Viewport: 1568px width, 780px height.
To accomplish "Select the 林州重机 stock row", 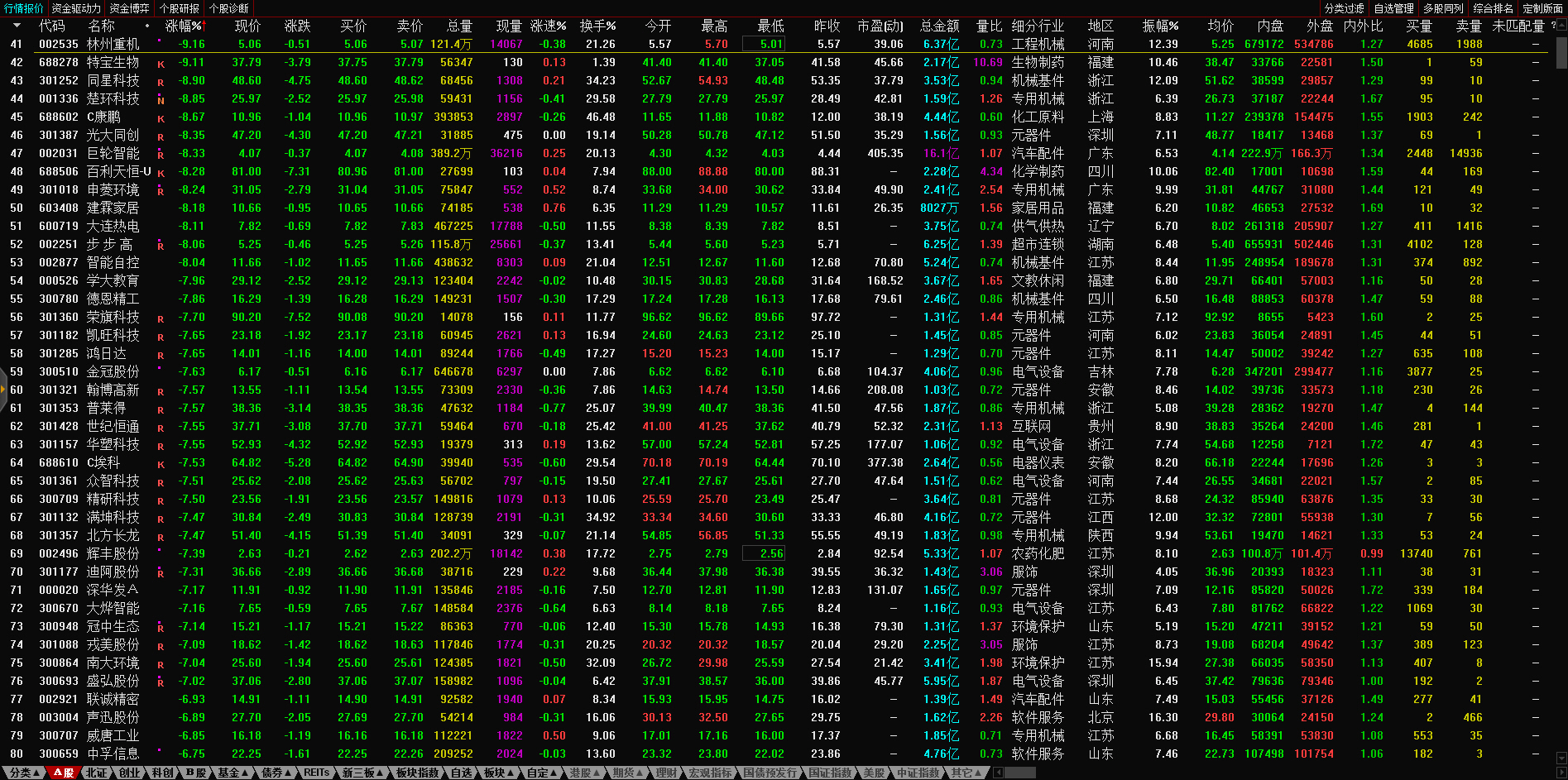I will (x=113, y=44).
